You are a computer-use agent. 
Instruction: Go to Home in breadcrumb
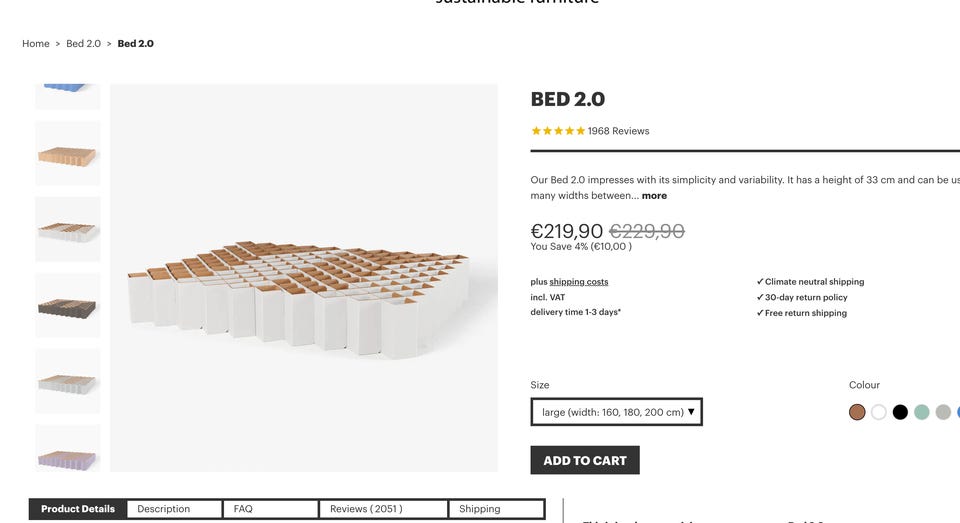[36, 44]
